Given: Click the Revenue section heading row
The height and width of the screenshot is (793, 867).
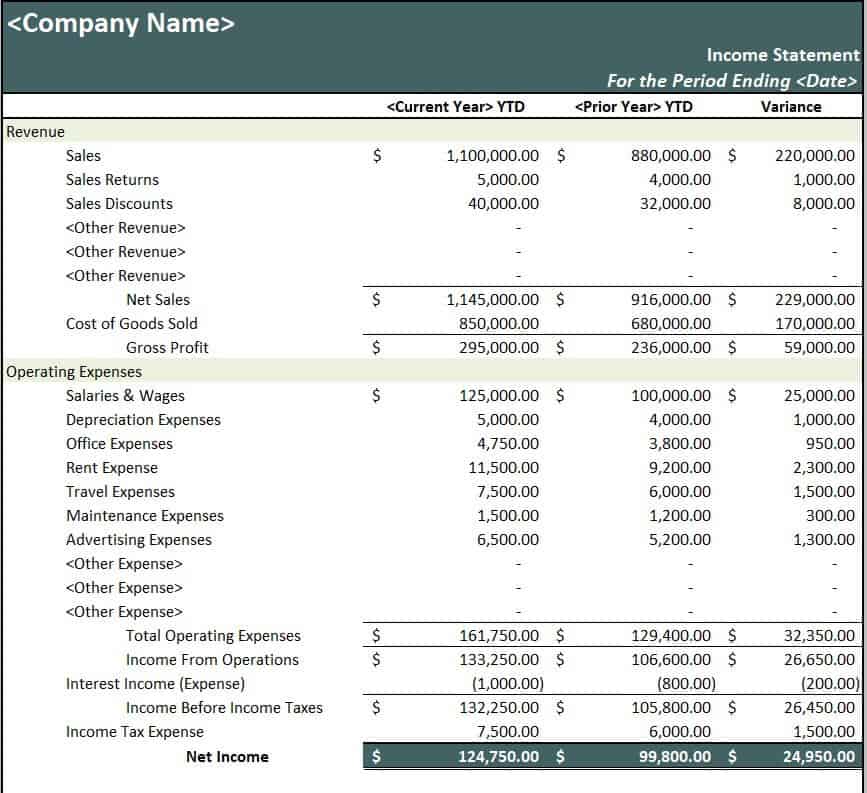Looking at the screenshot, I should [x=36, y=131].
